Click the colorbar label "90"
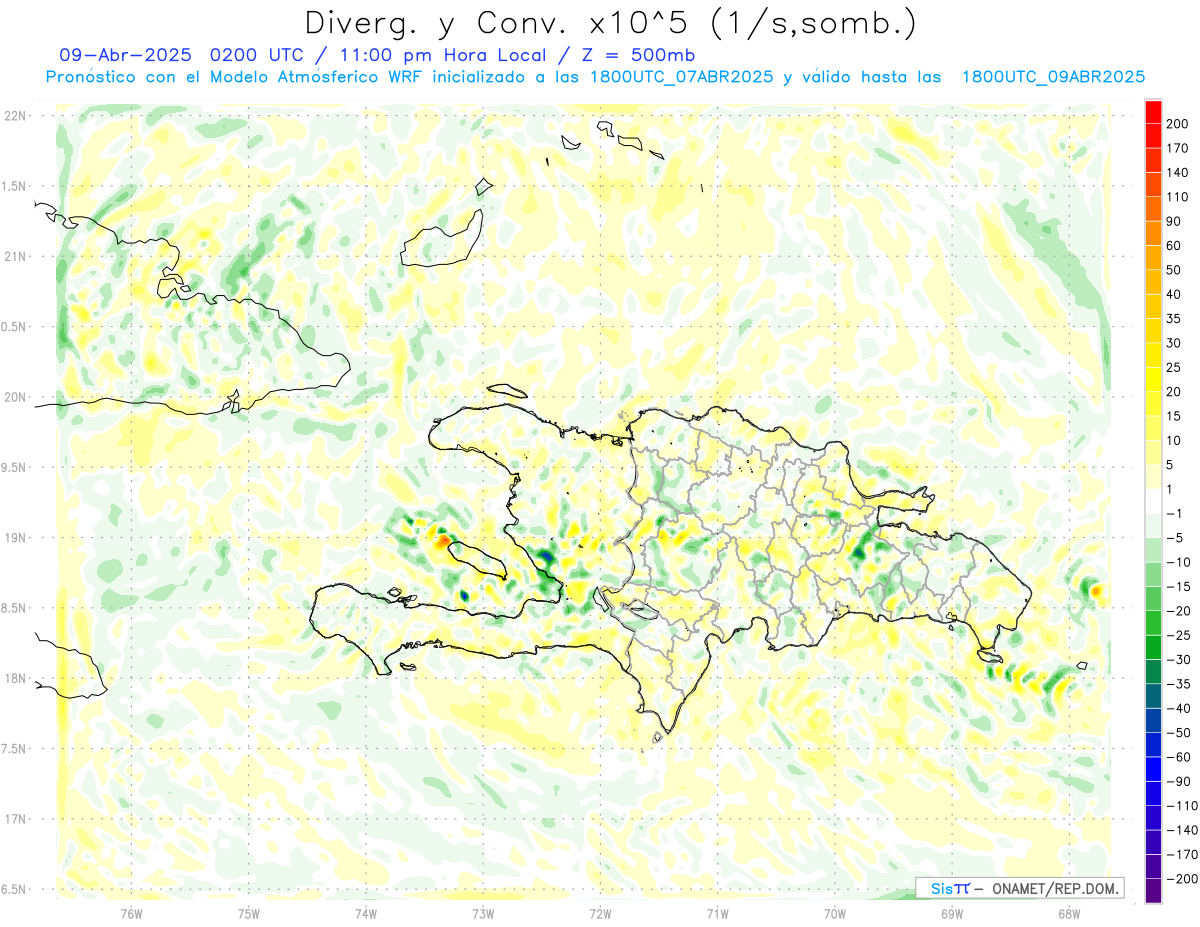1200x927 pixels. [x=1174, y=221]
